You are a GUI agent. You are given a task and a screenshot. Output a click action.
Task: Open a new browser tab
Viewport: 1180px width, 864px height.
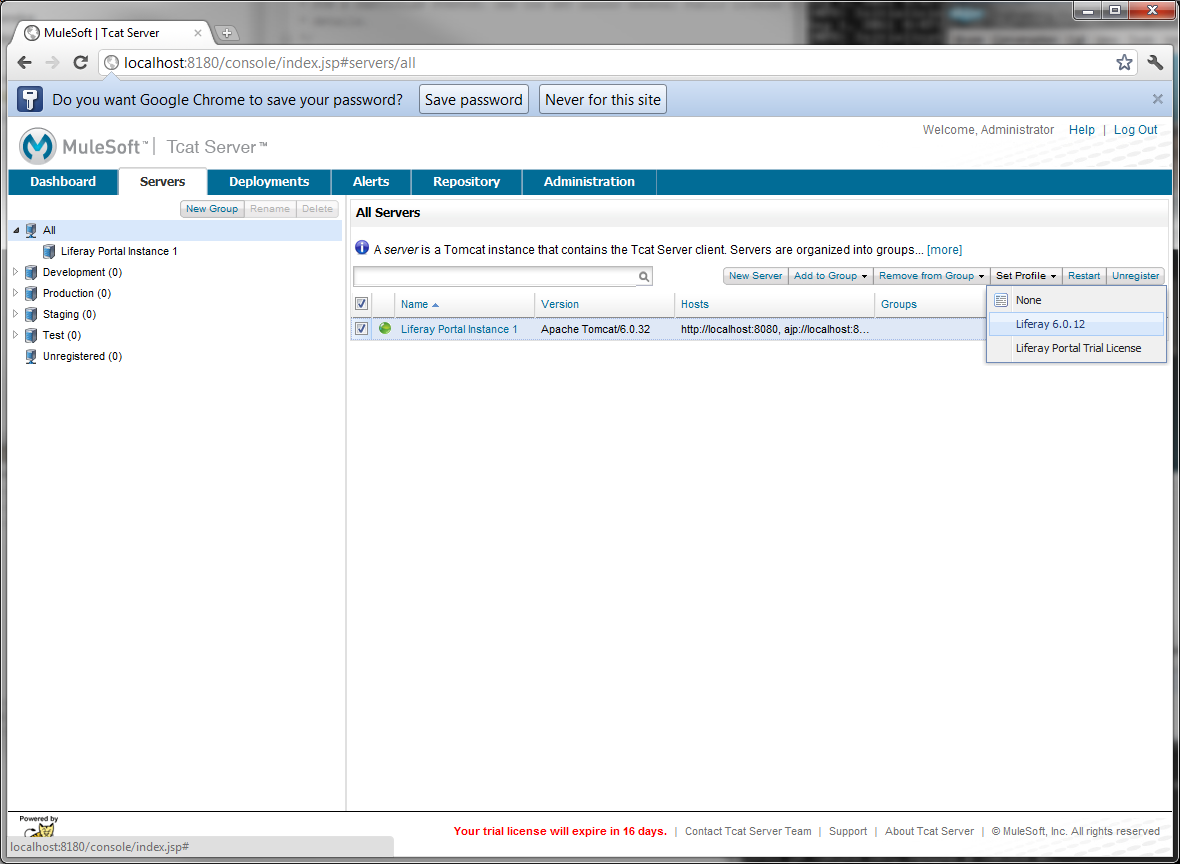(226, 33)
